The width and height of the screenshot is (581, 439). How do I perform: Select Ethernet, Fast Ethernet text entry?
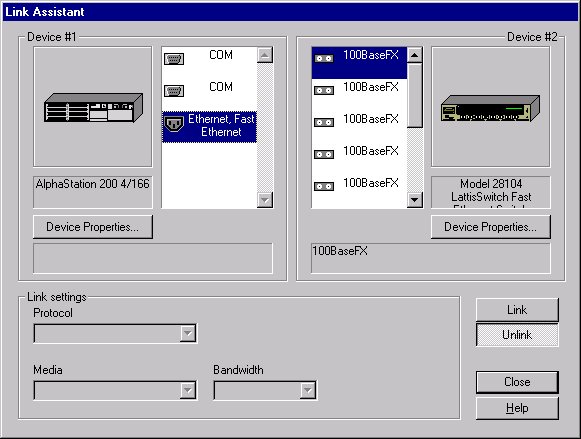[x=221, y=126]
